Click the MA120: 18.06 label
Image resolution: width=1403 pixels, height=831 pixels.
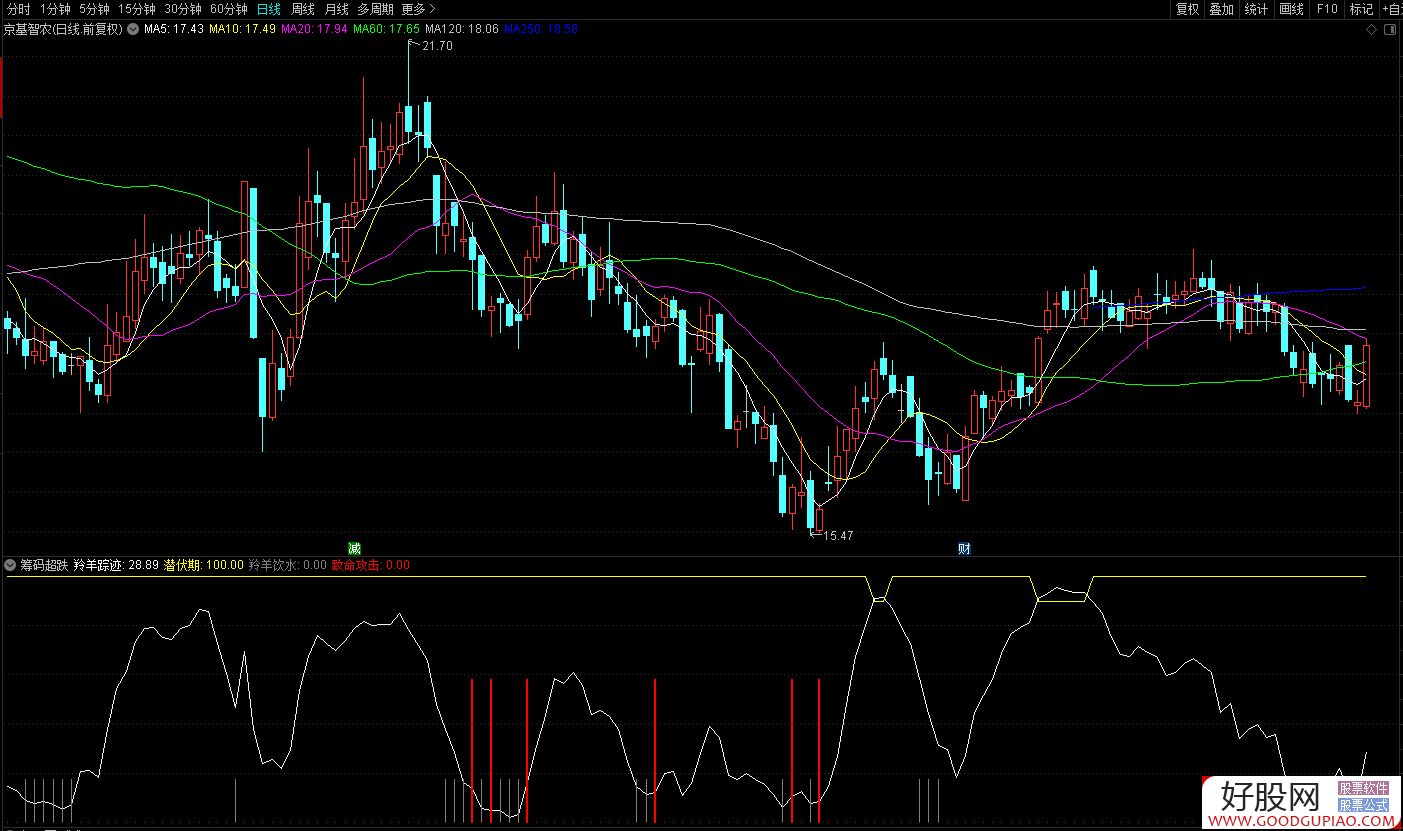point(461,29)
